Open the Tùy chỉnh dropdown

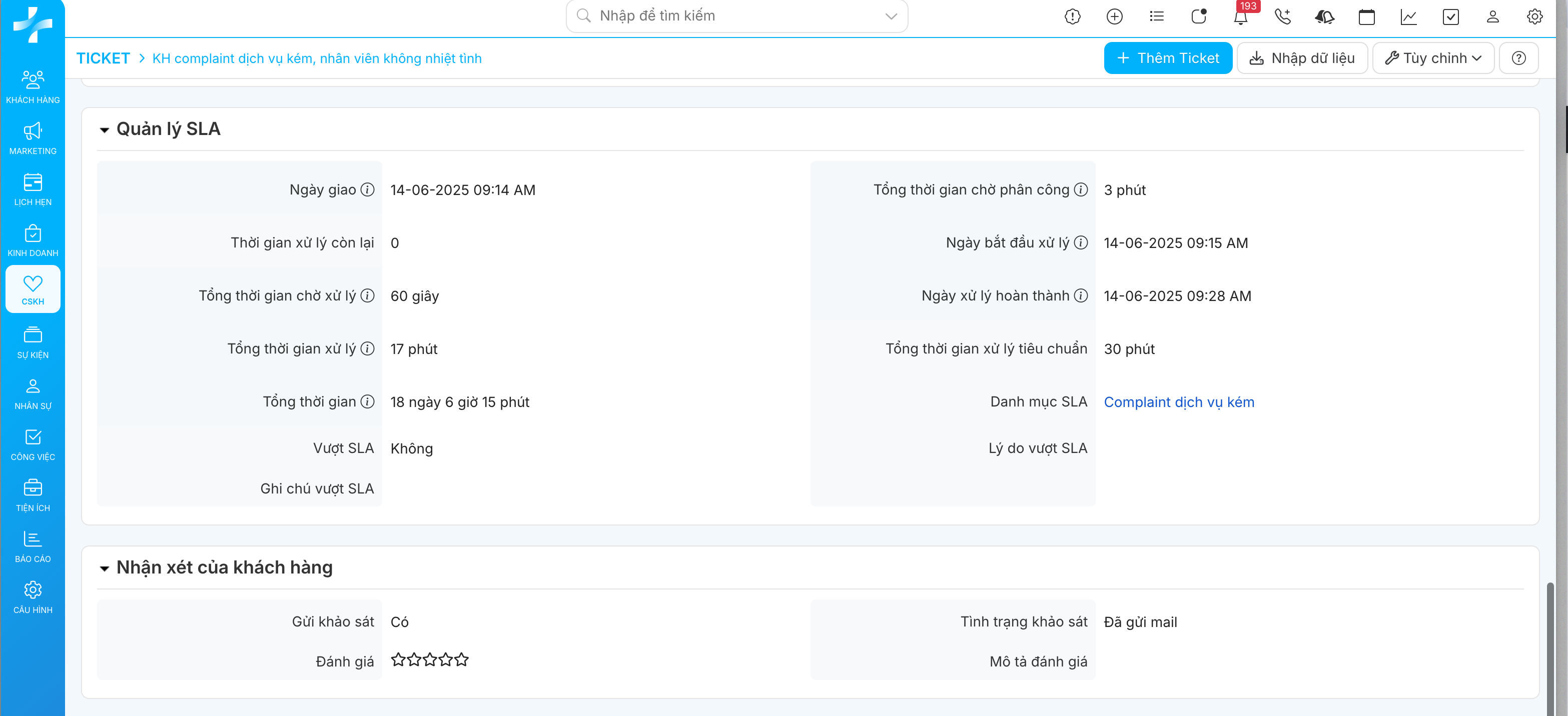1432,58
